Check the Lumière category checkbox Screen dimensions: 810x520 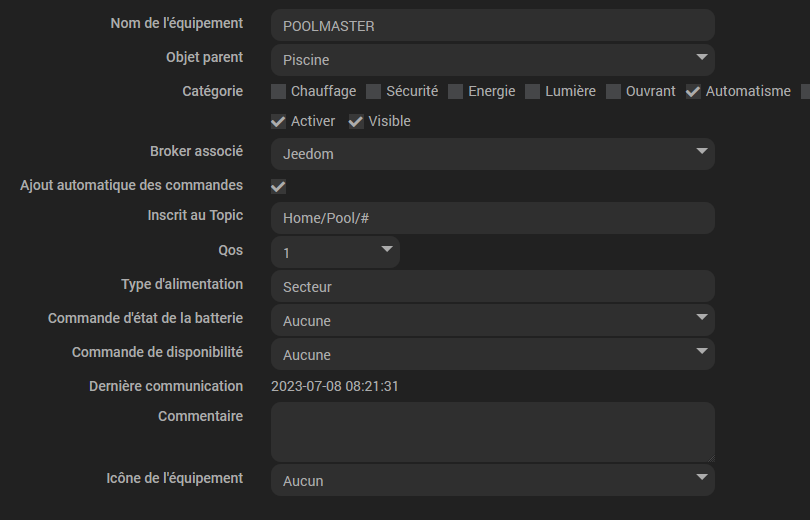[x=533, y=92]
